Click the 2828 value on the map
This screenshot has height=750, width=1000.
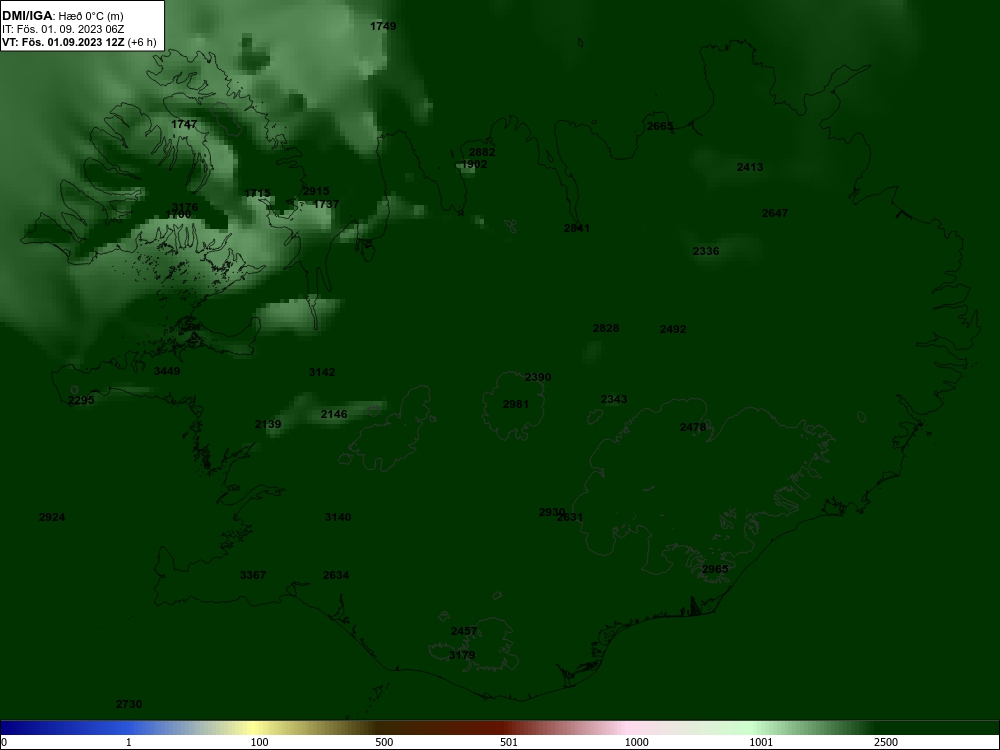tap(606, 328)
